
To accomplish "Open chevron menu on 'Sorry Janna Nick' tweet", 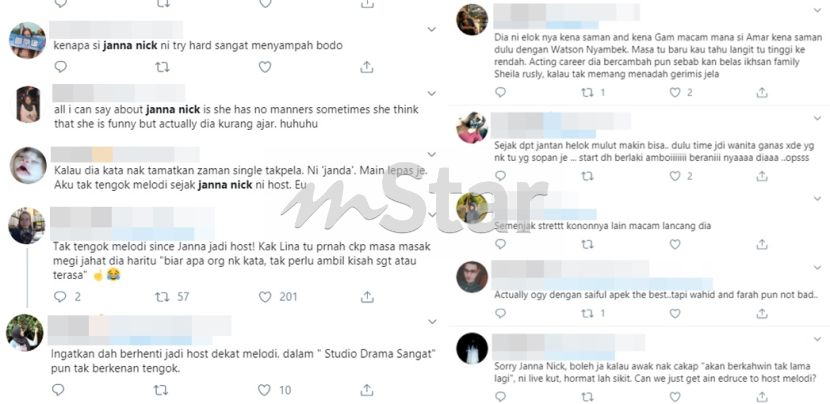I will pyautogui.click(x=817, y=338).
